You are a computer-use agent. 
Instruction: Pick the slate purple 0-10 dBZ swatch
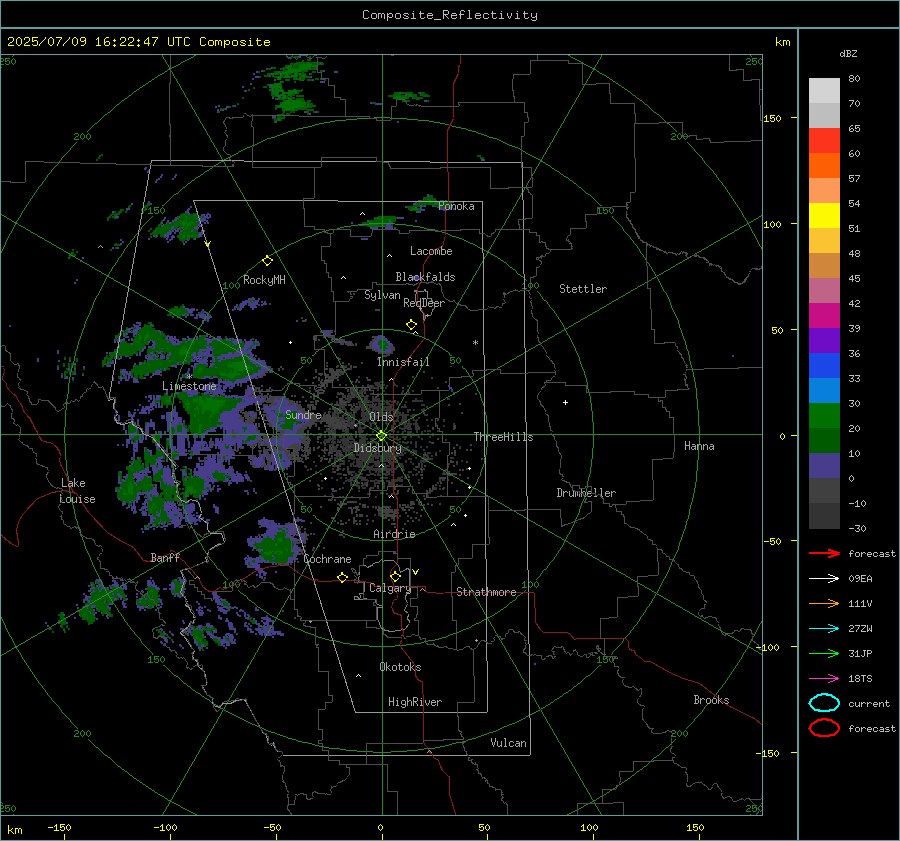coord(824,465)
